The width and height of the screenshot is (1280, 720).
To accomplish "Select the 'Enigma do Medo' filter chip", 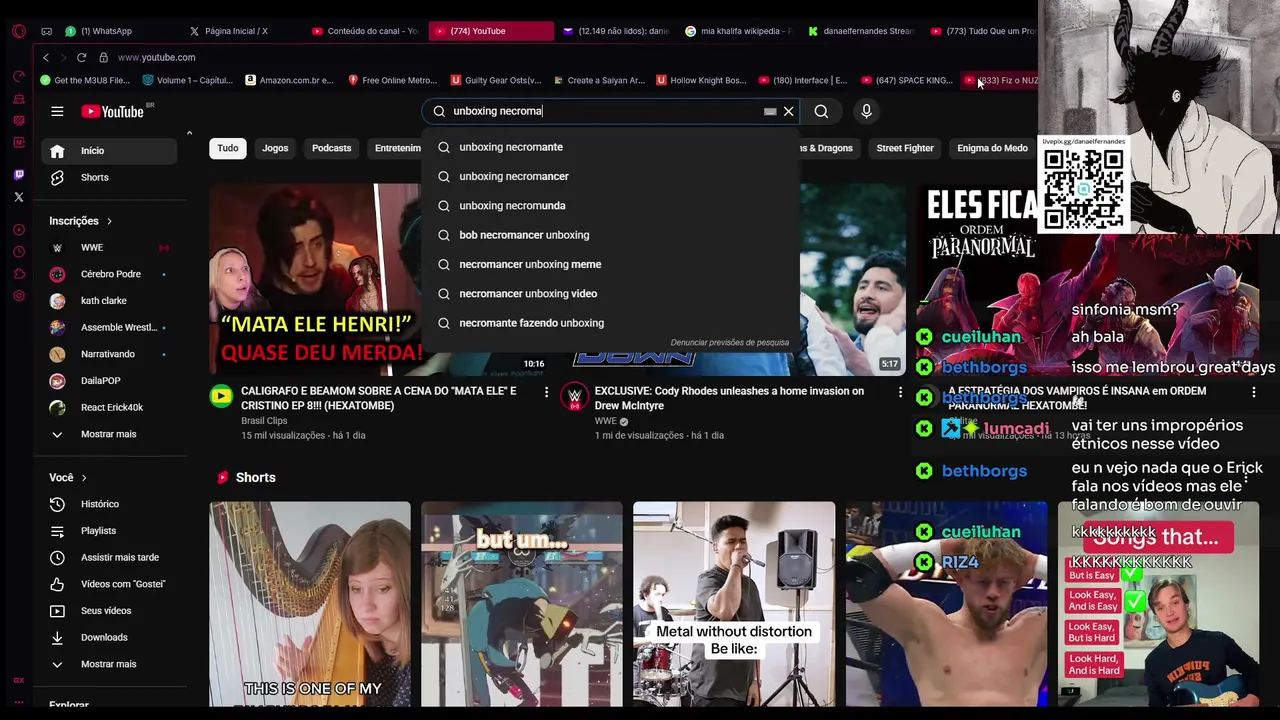I will [x=992, y=148].
